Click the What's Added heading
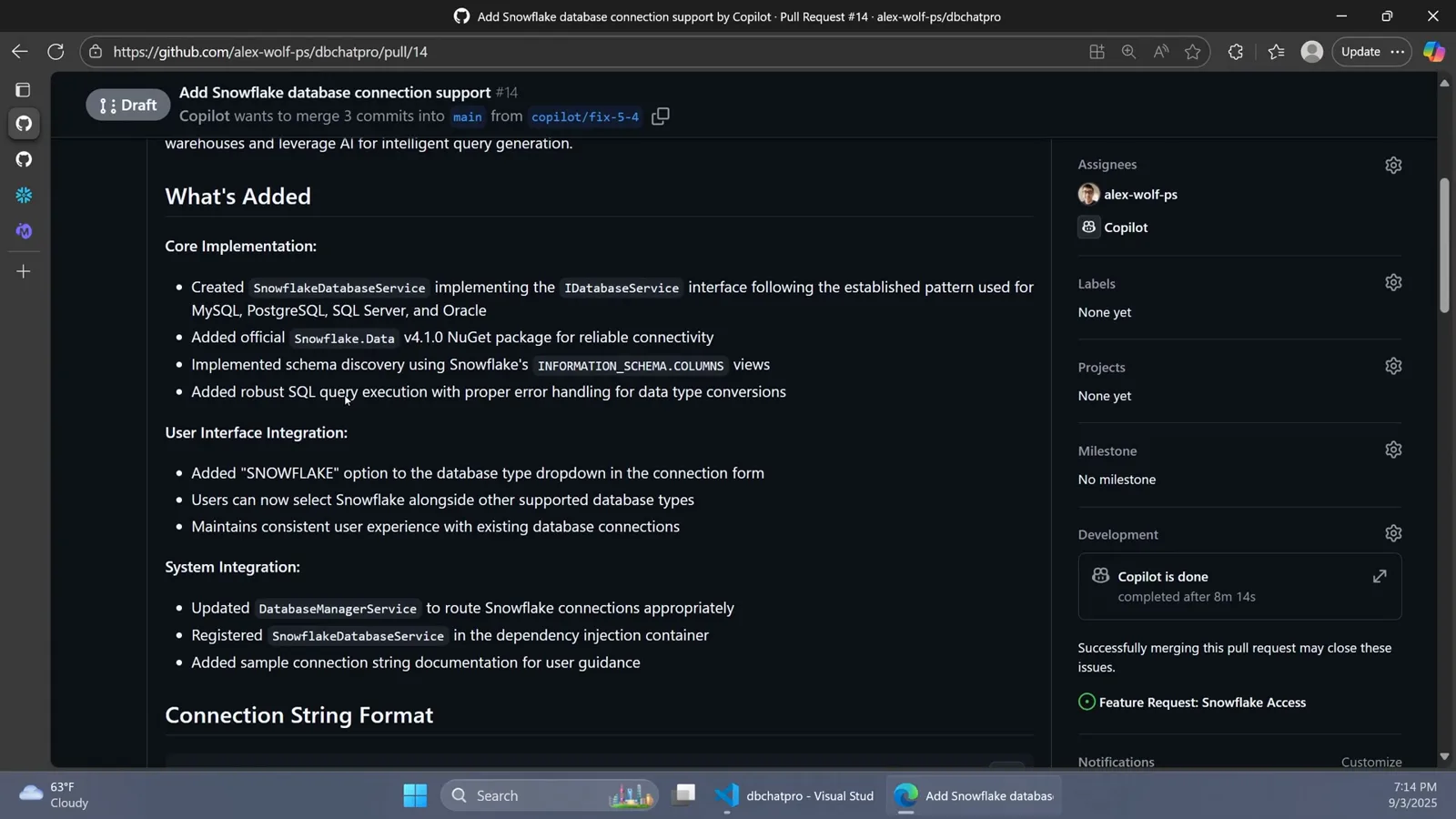 238,196
